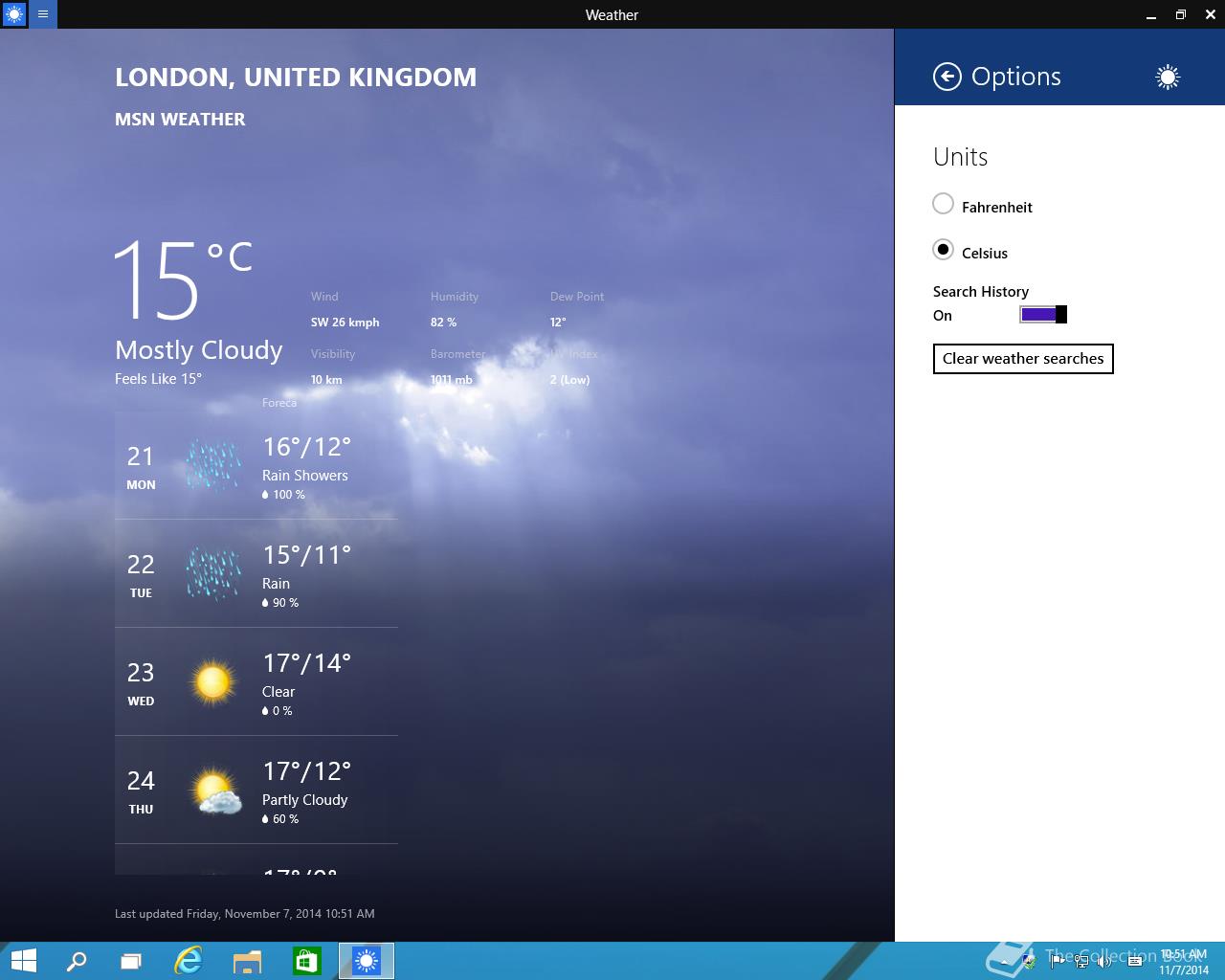The width and height of the screenshot is (1225, 980).
Task: Click the 15°C current temperature
Action: click(183, 280)
